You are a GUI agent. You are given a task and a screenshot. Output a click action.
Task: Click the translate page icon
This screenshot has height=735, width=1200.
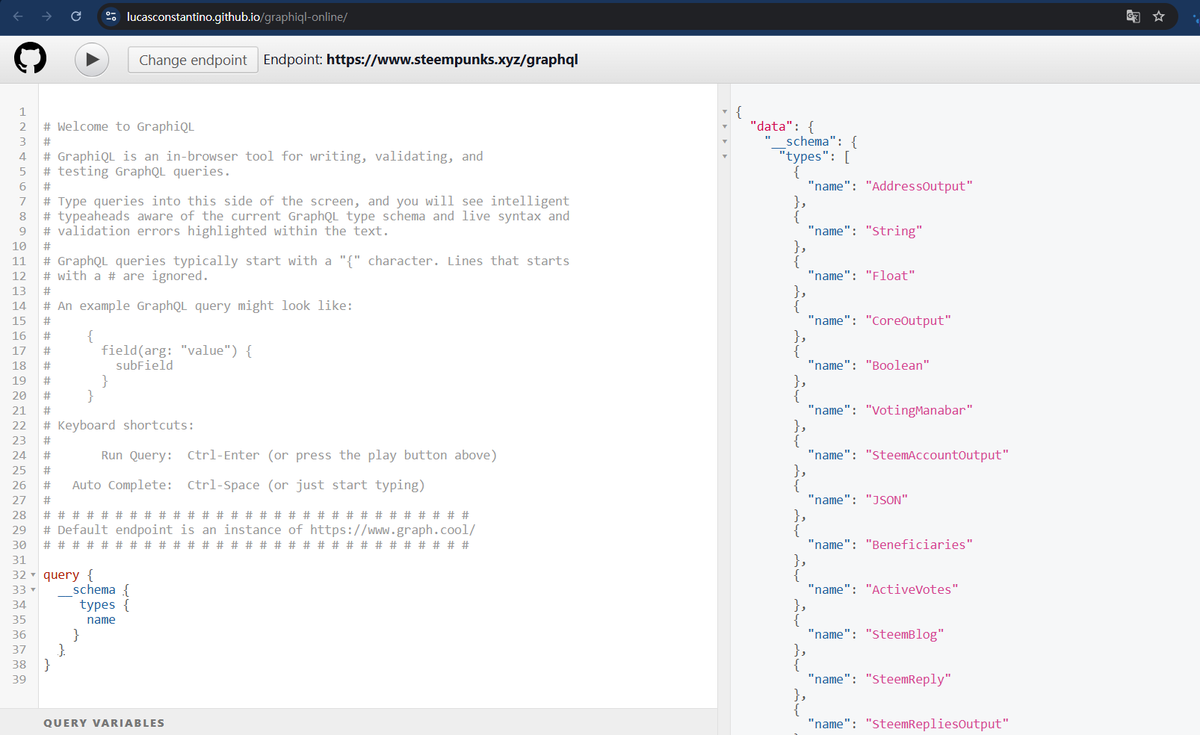[x=1135, y=16]
